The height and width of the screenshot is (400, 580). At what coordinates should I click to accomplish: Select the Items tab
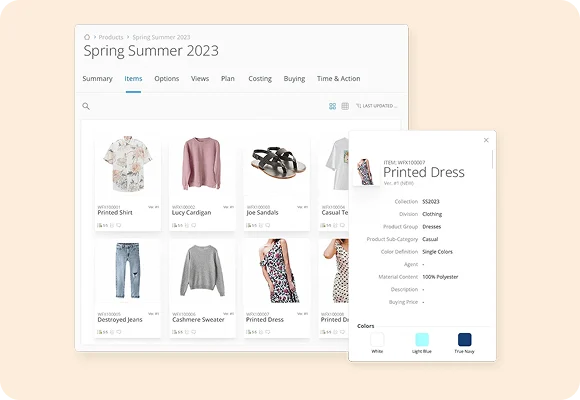click(133, 78)
